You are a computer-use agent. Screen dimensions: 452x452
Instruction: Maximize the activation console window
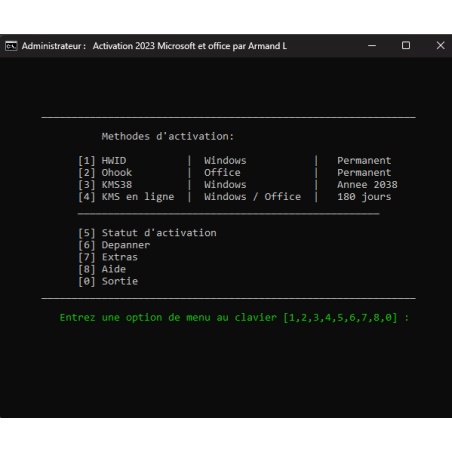pos(406,45)
